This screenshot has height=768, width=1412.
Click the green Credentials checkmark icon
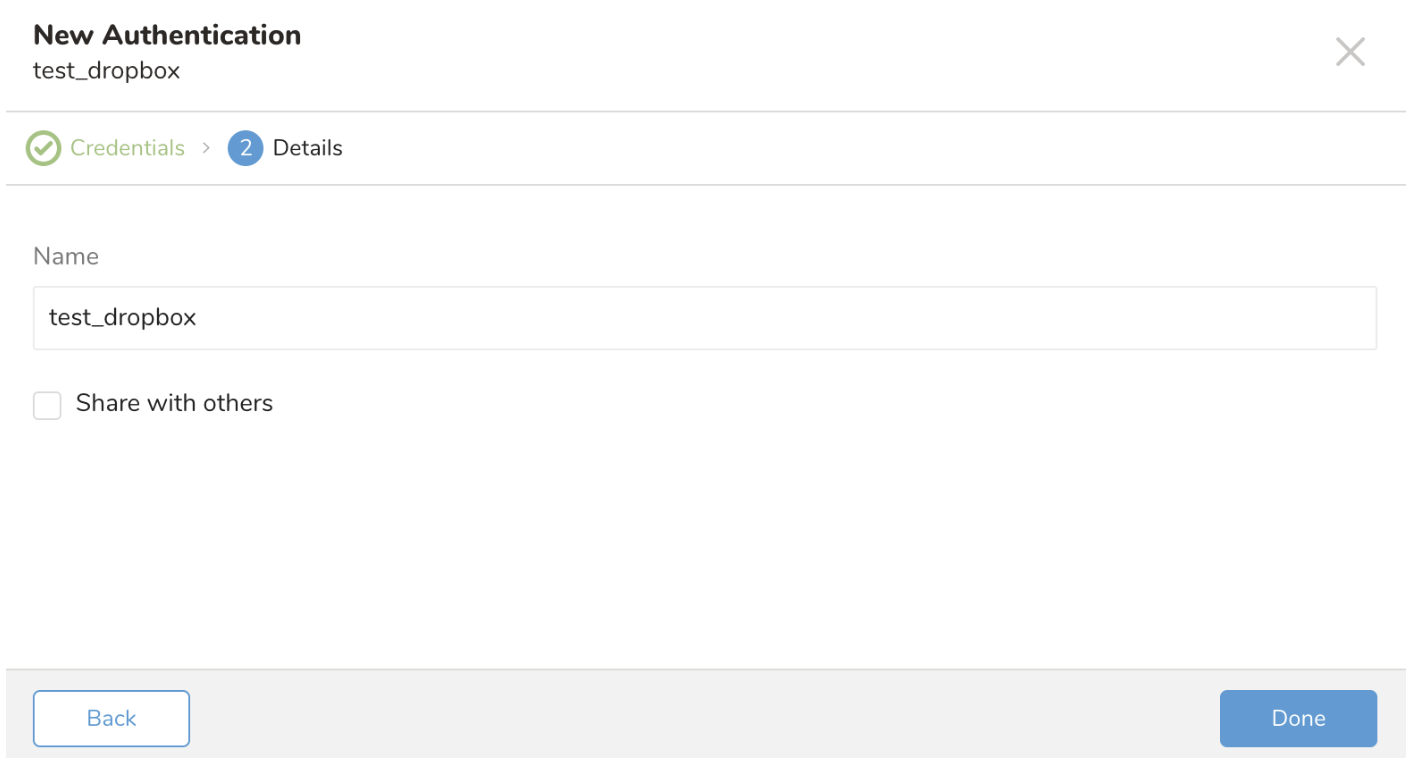click(x=43, y=148)
